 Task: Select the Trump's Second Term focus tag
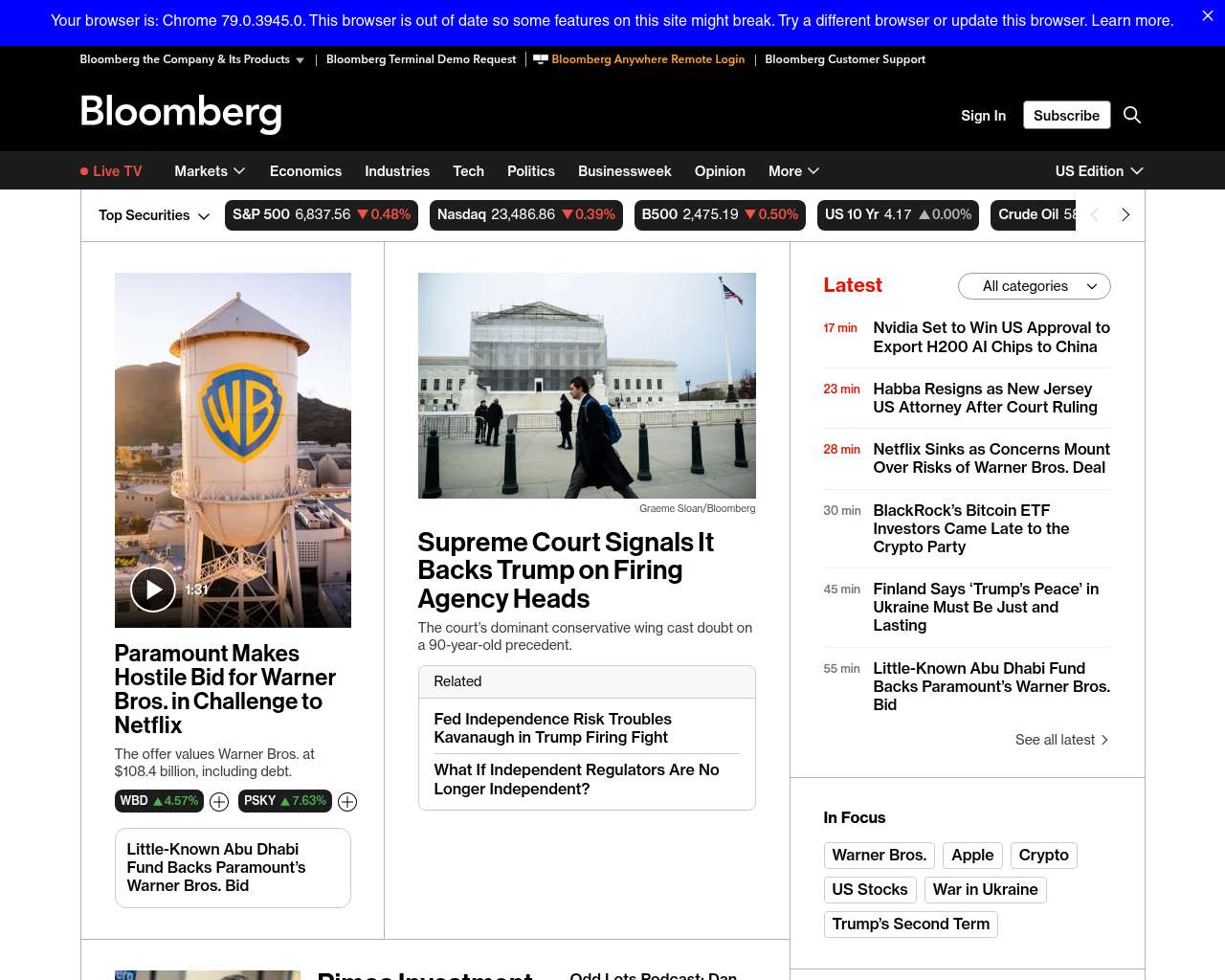click(x=911, y=924)
